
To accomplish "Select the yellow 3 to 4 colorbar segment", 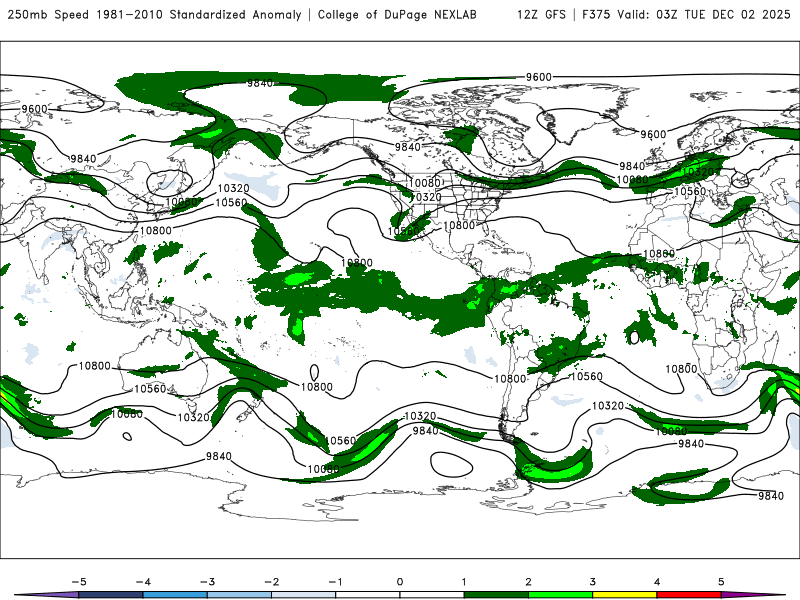I will (x=625, y=595).
